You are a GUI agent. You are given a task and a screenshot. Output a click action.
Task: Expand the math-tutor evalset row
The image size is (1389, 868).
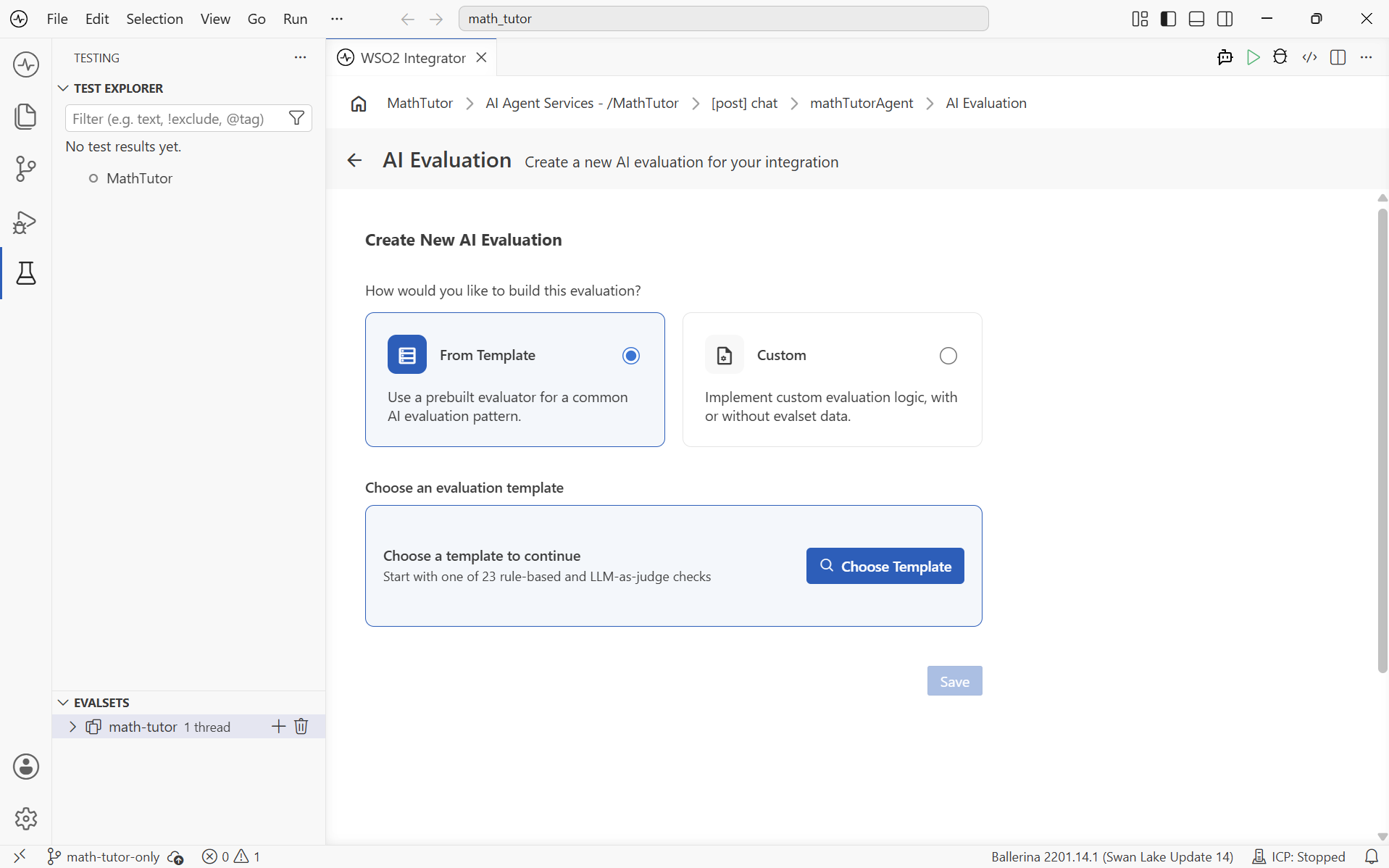(72, 727)
